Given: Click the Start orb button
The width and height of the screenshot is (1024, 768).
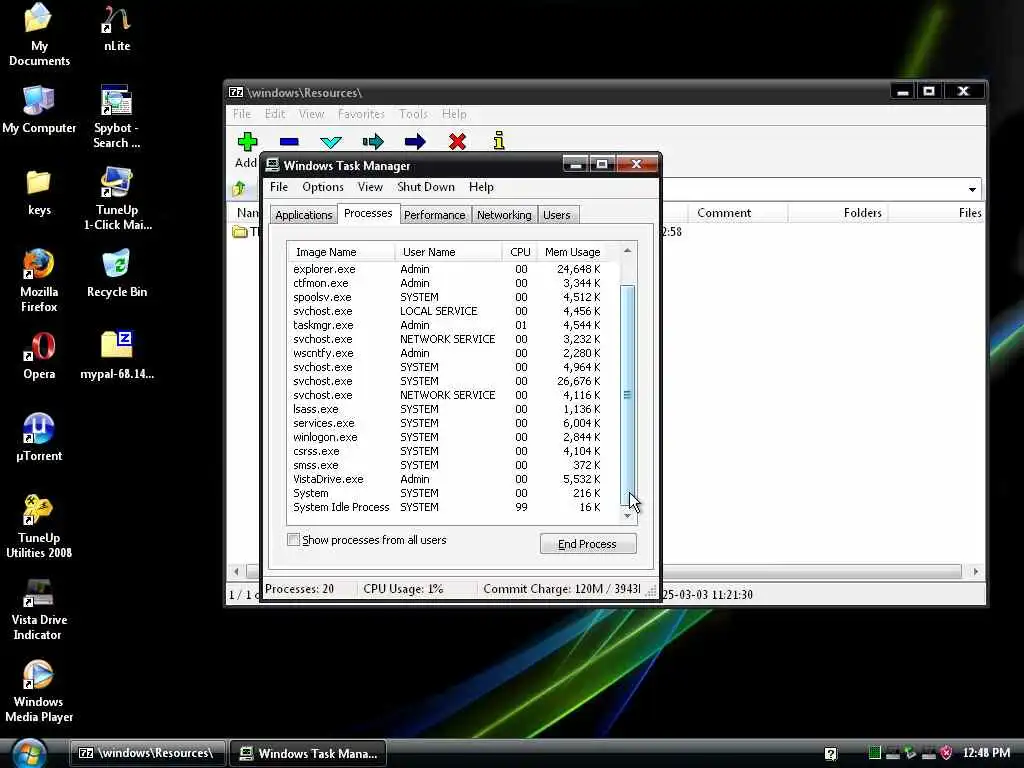Looking at the screenshot, I should tap(29, 753).
